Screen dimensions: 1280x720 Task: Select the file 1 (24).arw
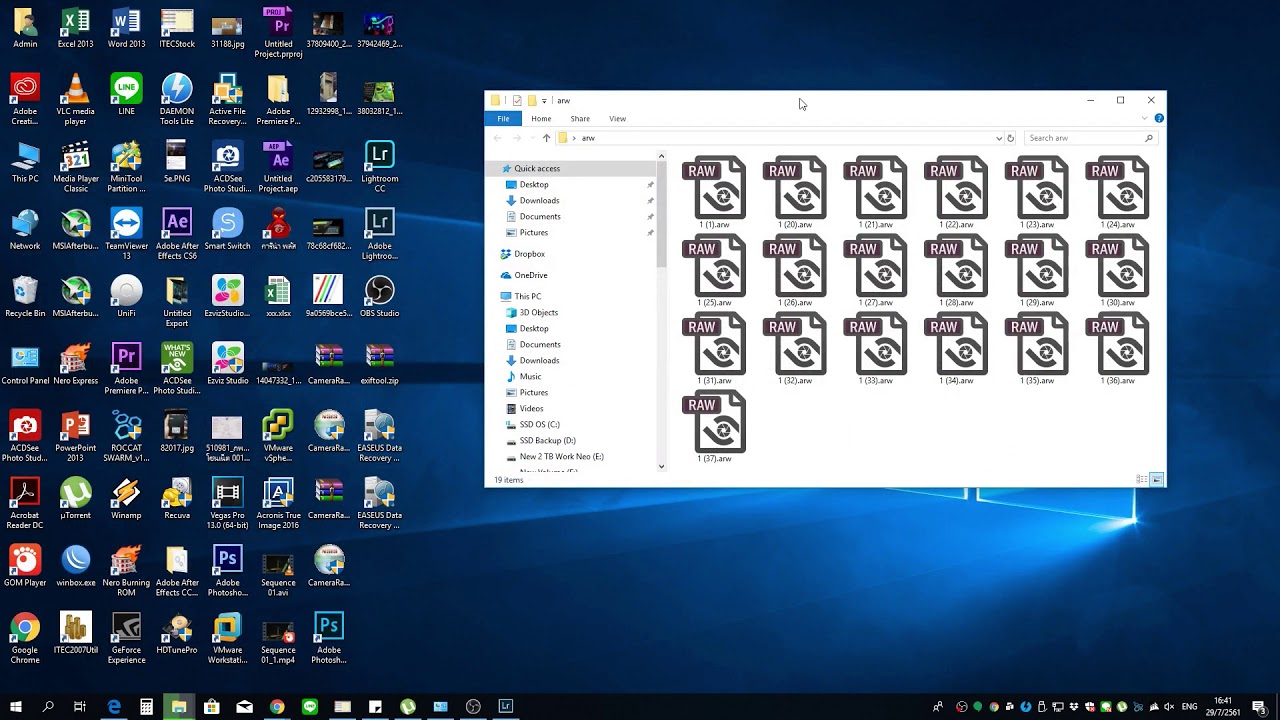1117,193
